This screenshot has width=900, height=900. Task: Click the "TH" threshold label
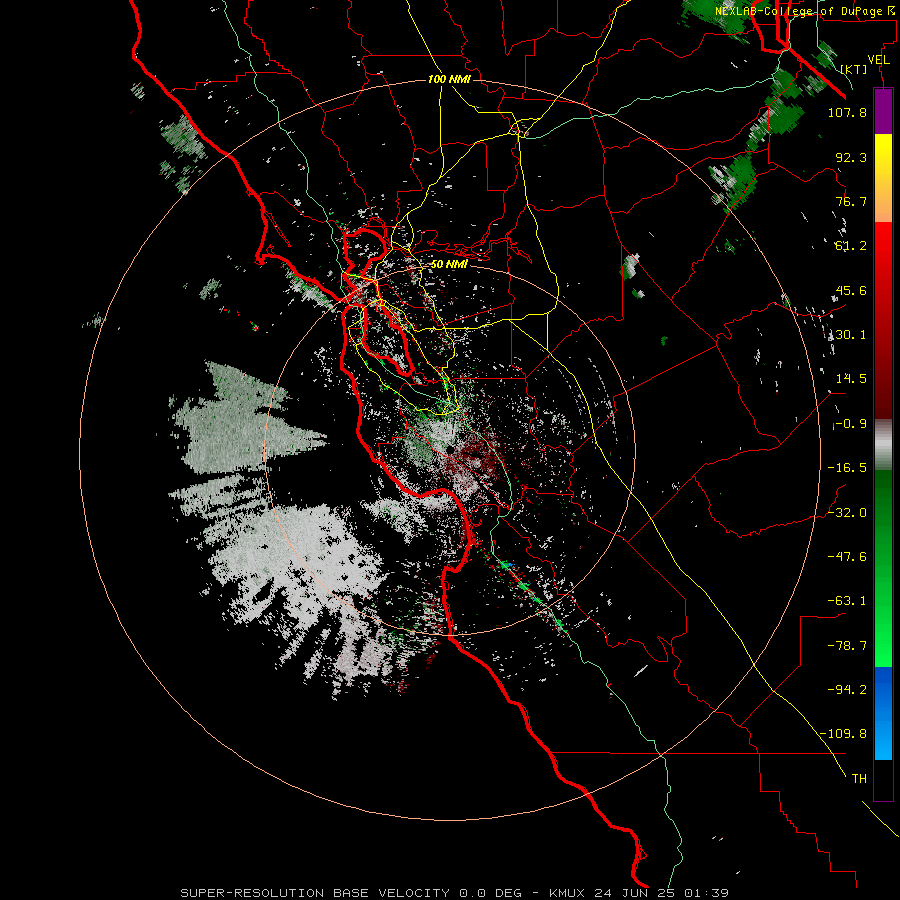[x=859, y=779]
